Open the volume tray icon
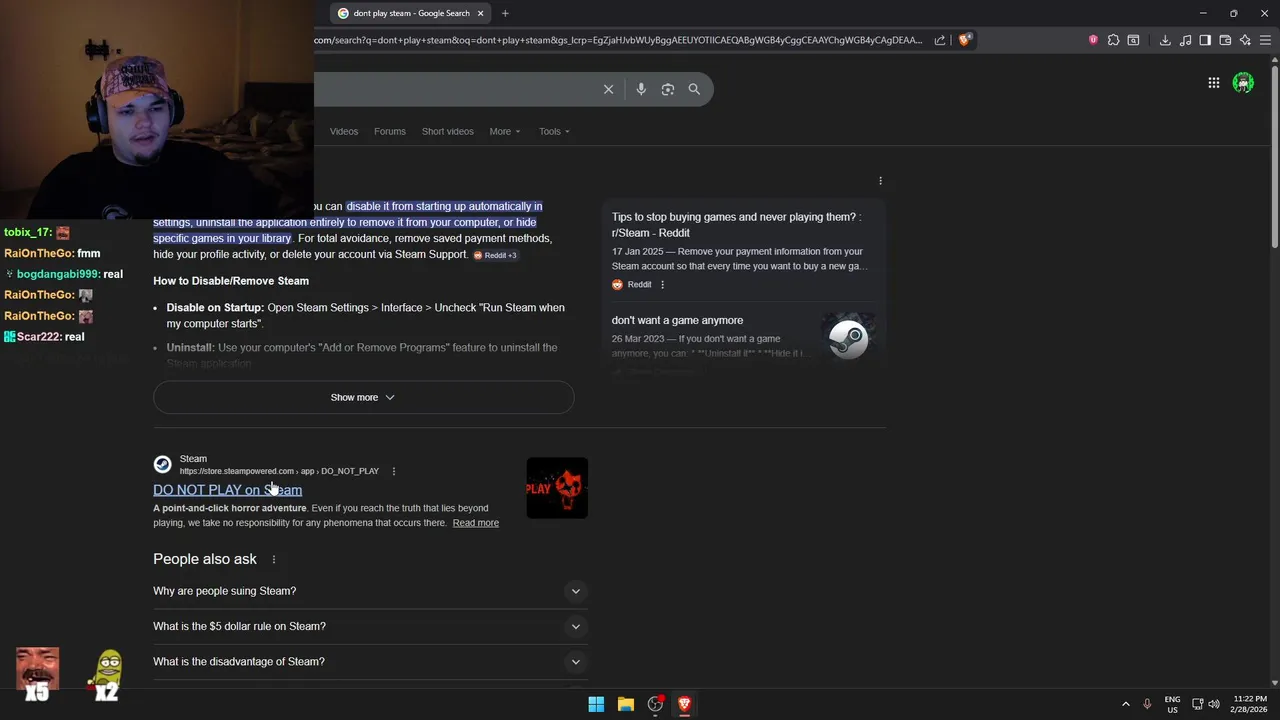 tap(1214, 704)
